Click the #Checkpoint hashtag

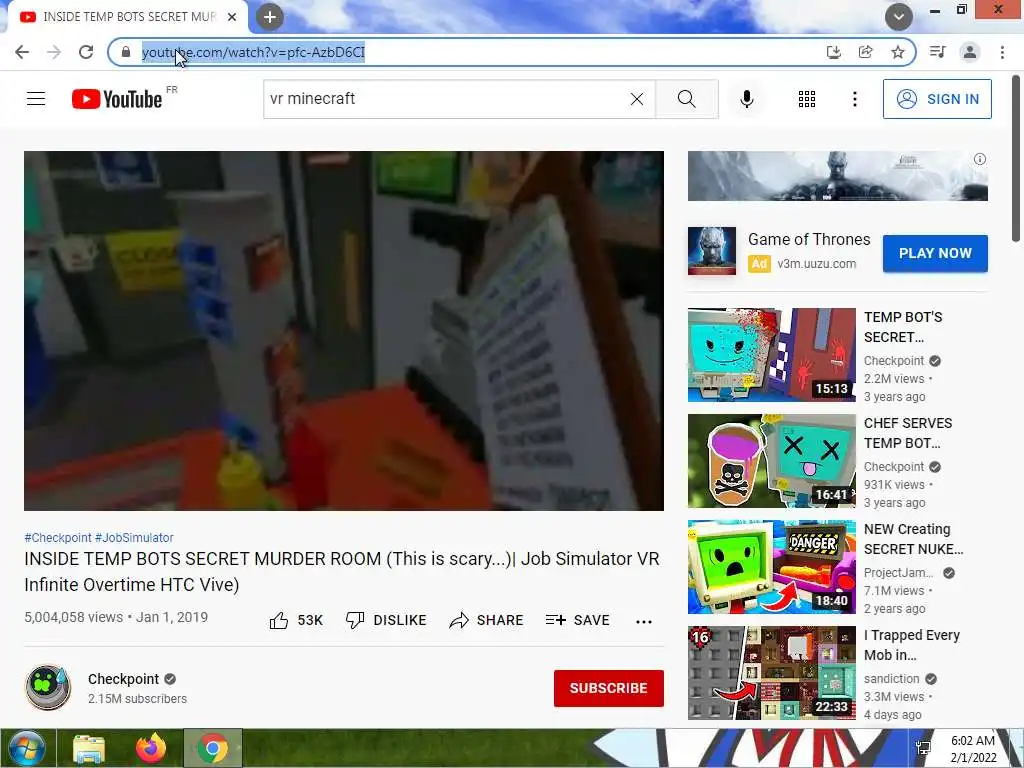(58, 537)
